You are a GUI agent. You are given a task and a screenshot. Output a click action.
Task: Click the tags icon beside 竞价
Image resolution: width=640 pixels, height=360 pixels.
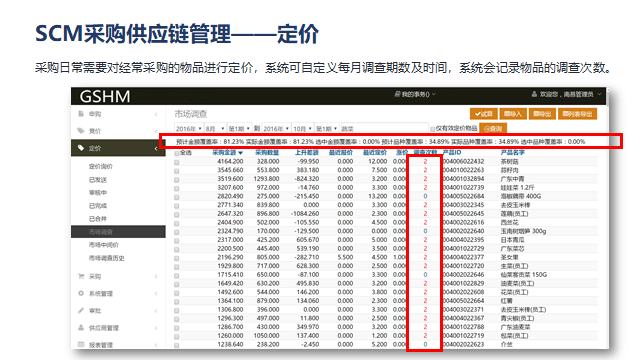point(81,131)
